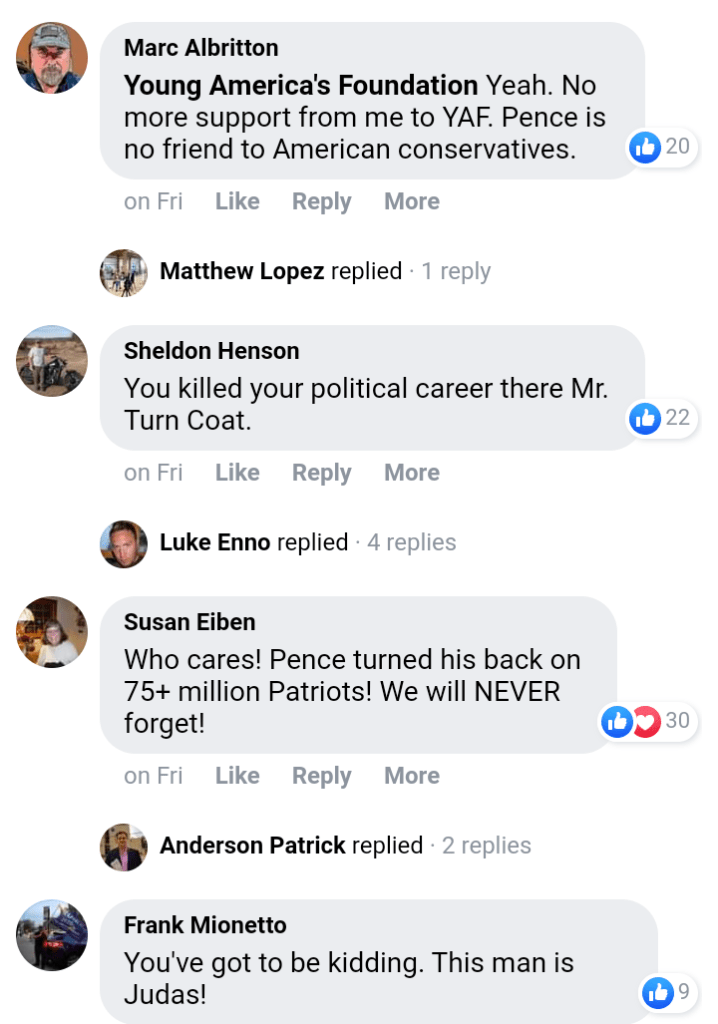Open Marc Albritton's profile picture

tap(52, 57)
